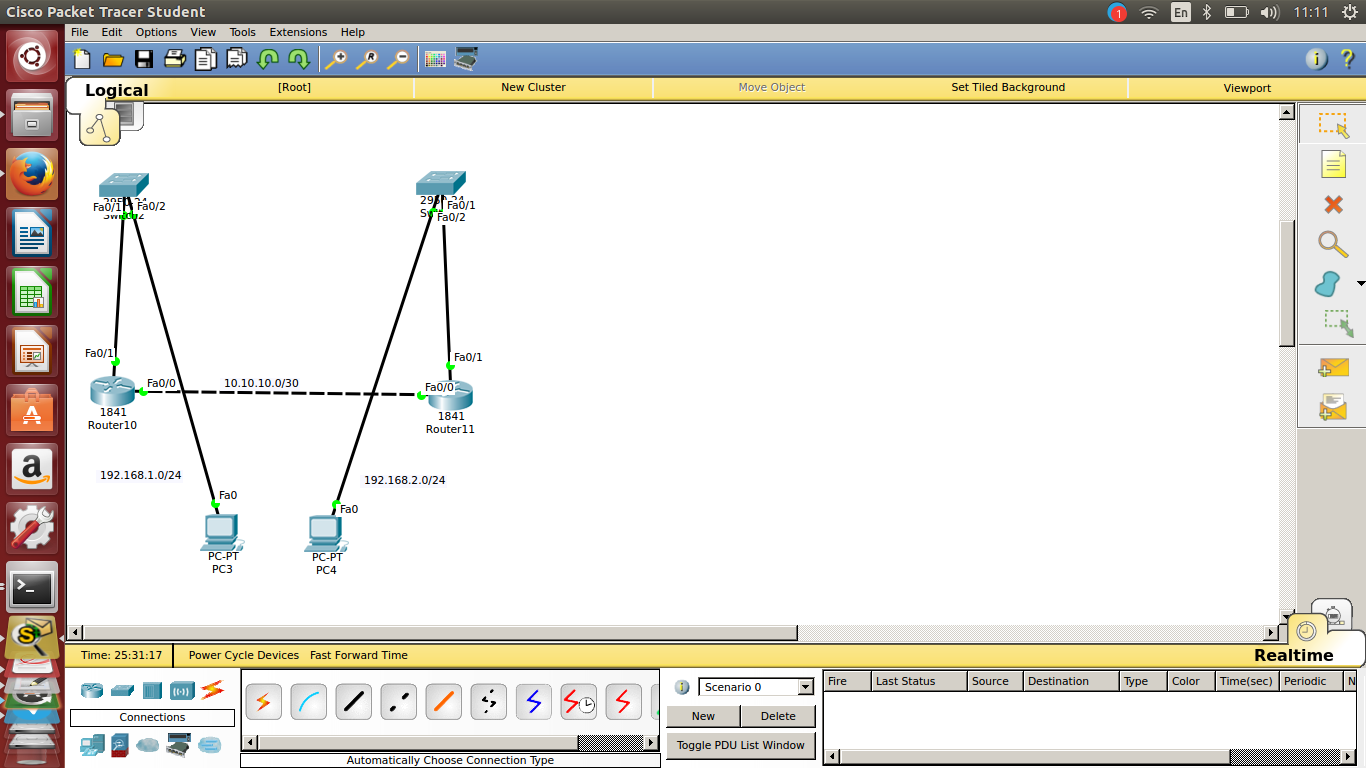This screenshot has height=768, width=1366.
Task: Click the Delete scenario button
Action: [x=778, y=716]
